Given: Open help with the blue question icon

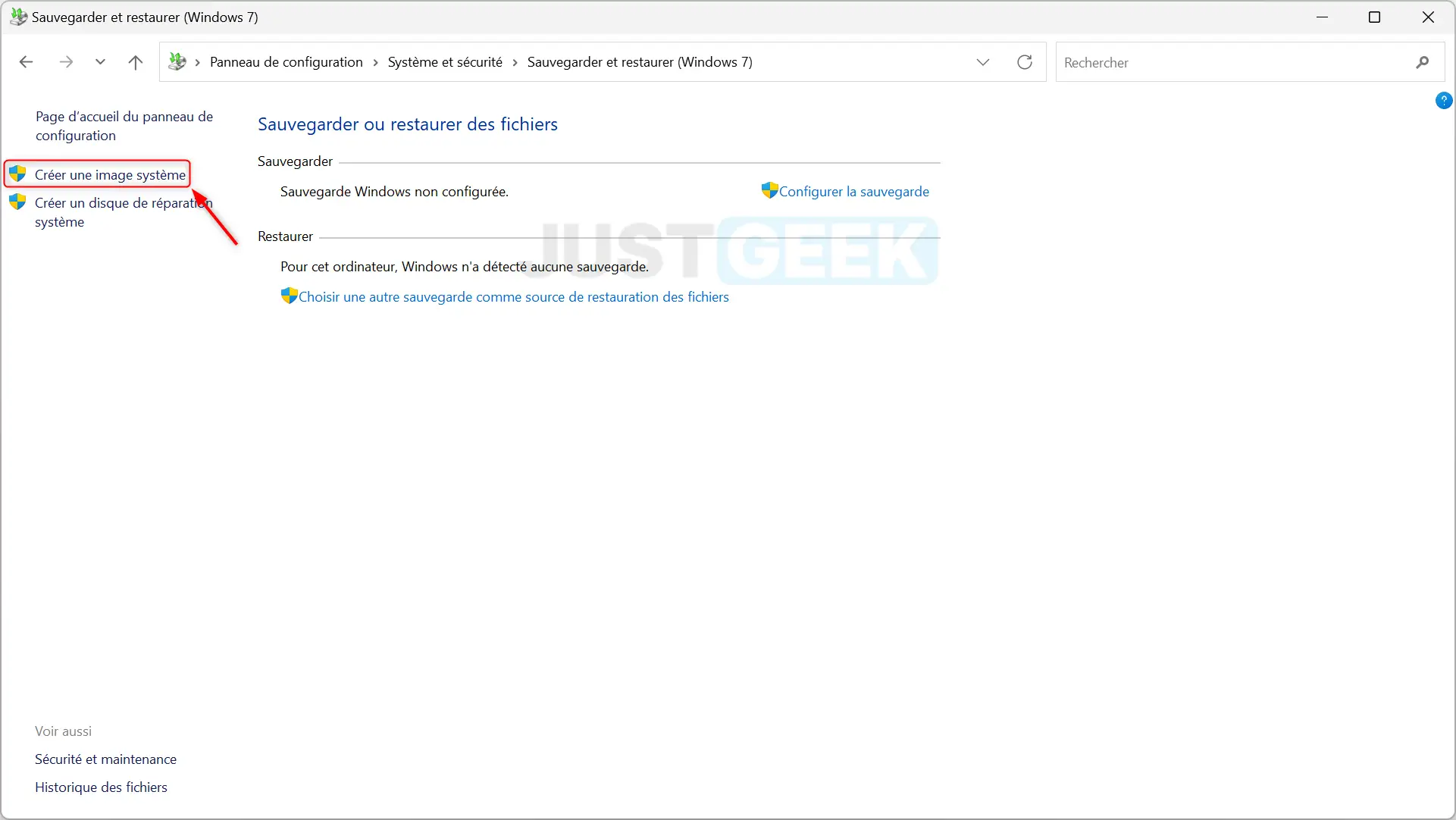Looking at the screenshot, I should tap(1444, 100).
